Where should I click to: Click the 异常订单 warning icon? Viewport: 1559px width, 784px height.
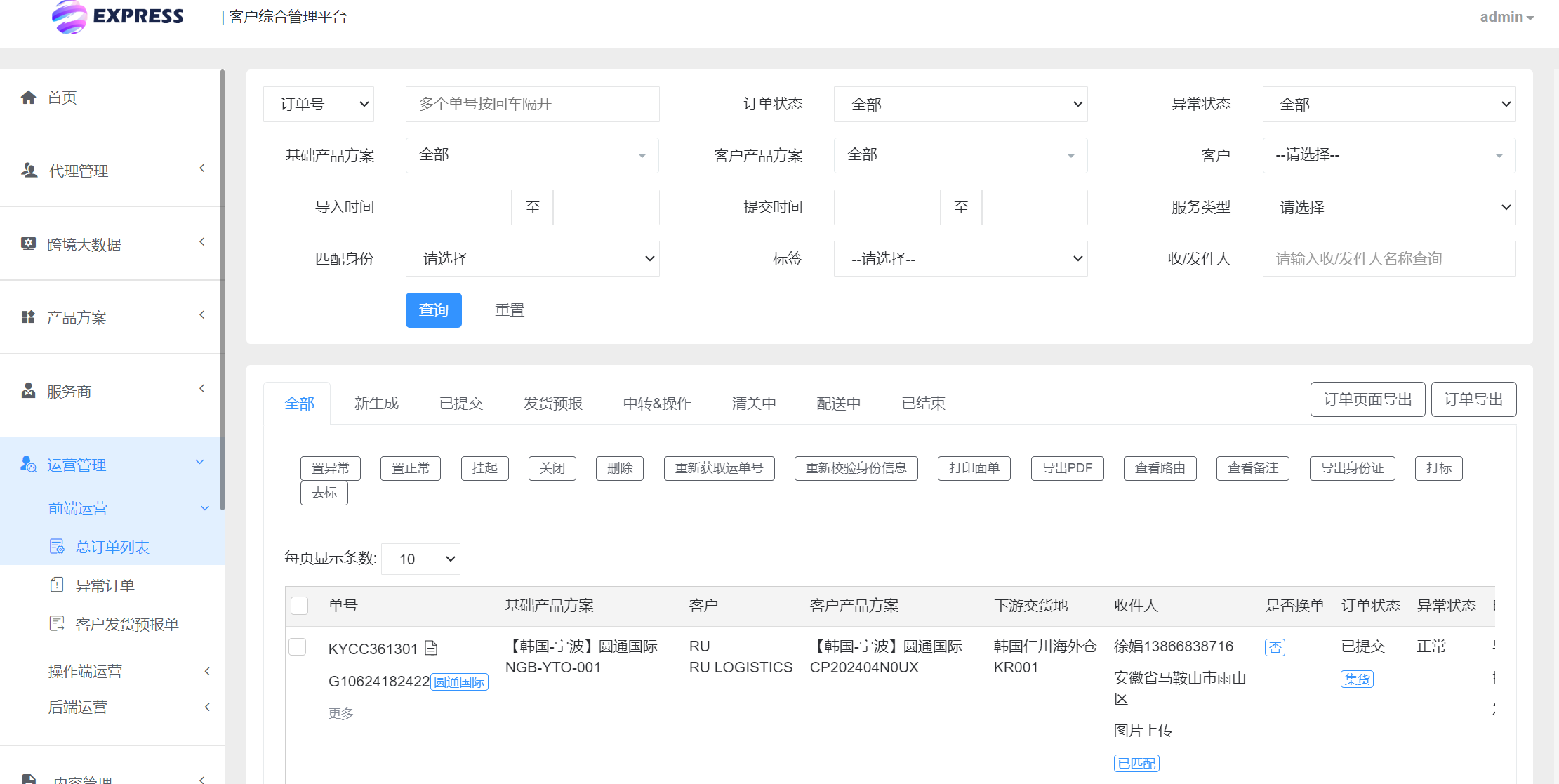[57, 585]
